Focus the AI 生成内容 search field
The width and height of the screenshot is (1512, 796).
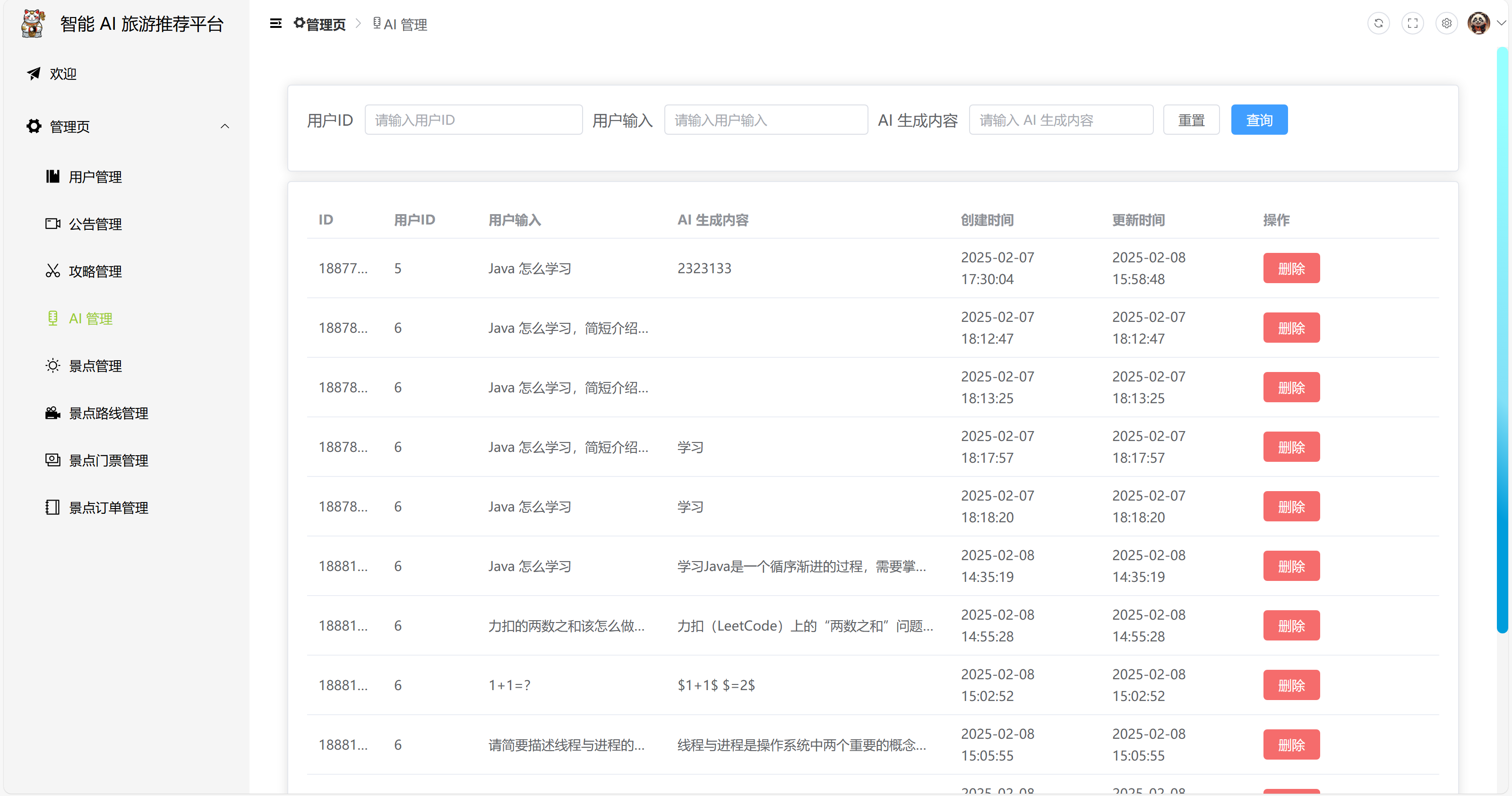pos(1061,120)
